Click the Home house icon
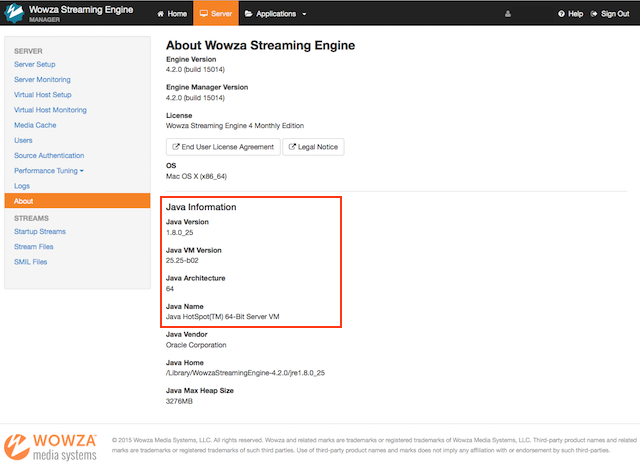The height and width of the screenshot is (463, 640). [162, 14]
